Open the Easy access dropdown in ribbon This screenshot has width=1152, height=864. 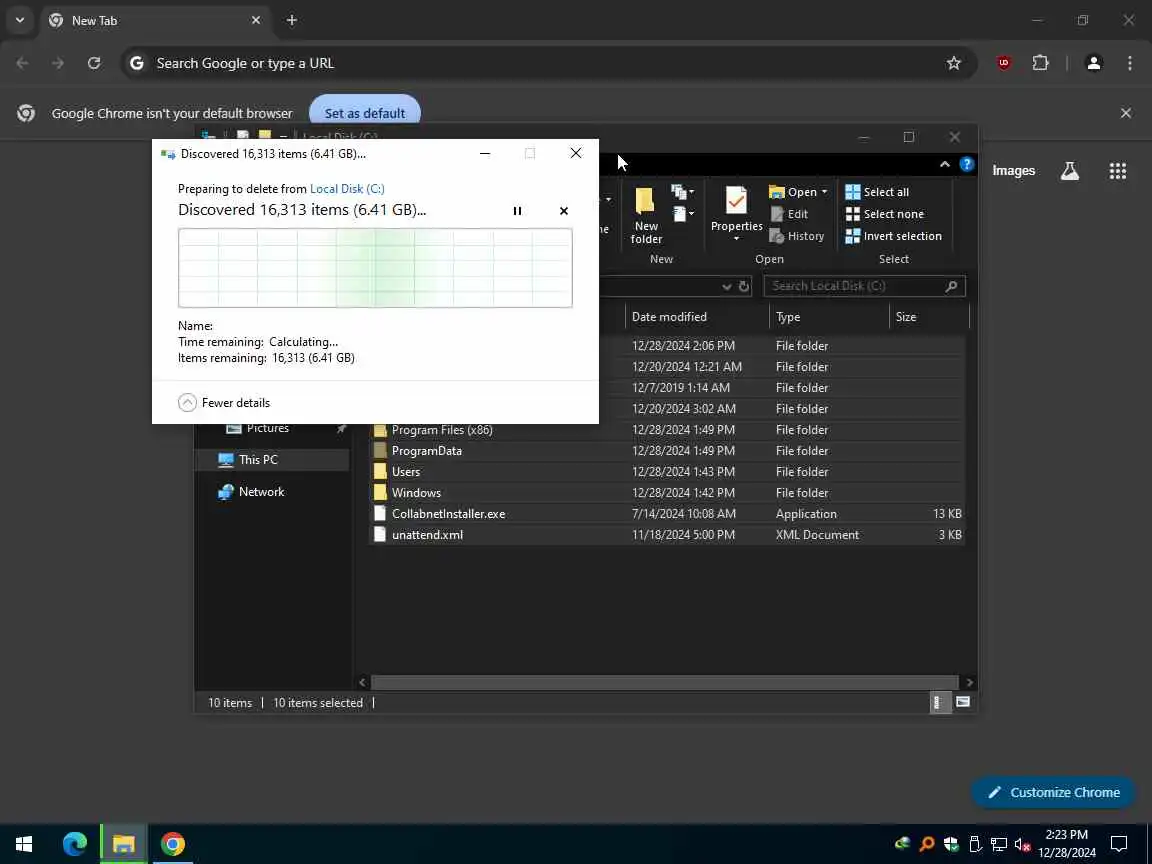[683, 214]
